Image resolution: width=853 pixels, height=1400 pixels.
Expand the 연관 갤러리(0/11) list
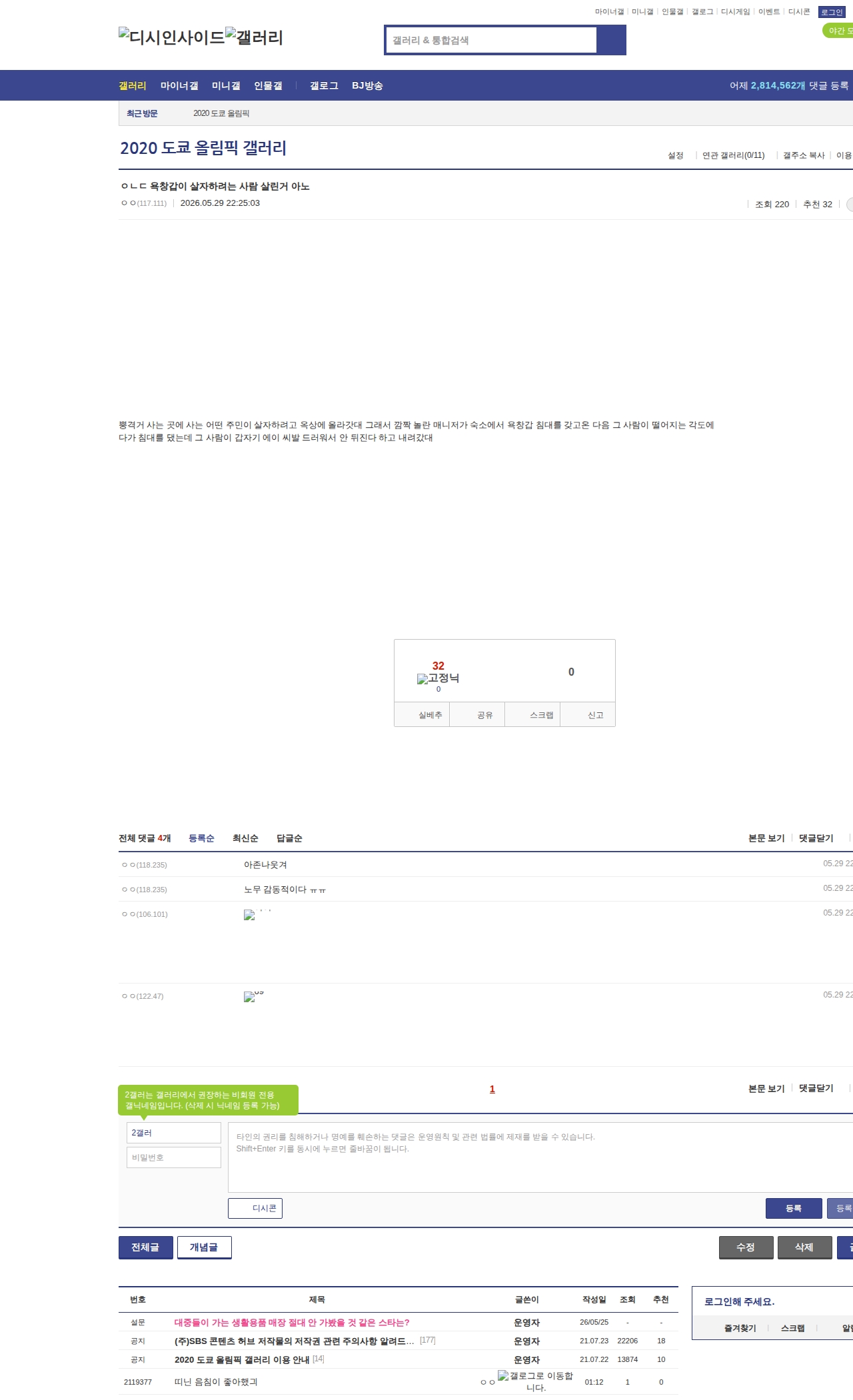[733, 155]
